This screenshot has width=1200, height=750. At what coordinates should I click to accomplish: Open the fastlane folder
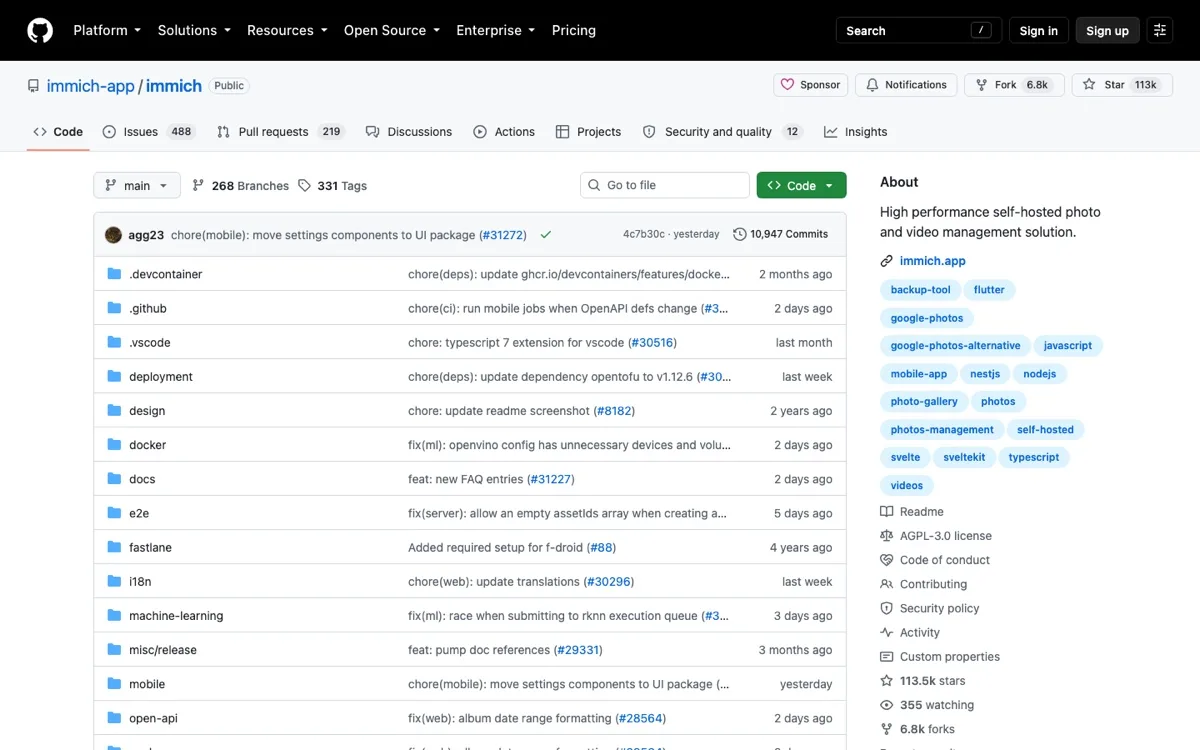[x=150, y=547]
